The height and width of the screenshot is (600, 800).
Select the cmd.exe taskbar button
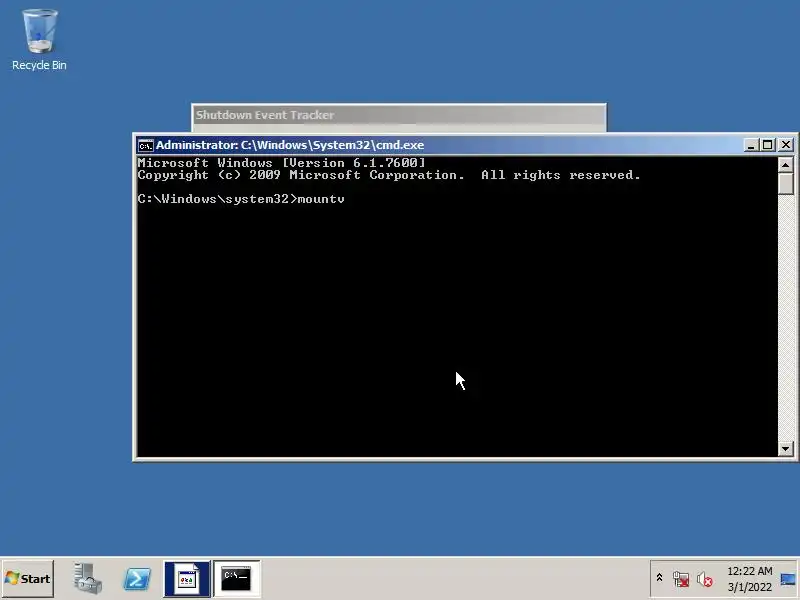(x=237, y=579)
